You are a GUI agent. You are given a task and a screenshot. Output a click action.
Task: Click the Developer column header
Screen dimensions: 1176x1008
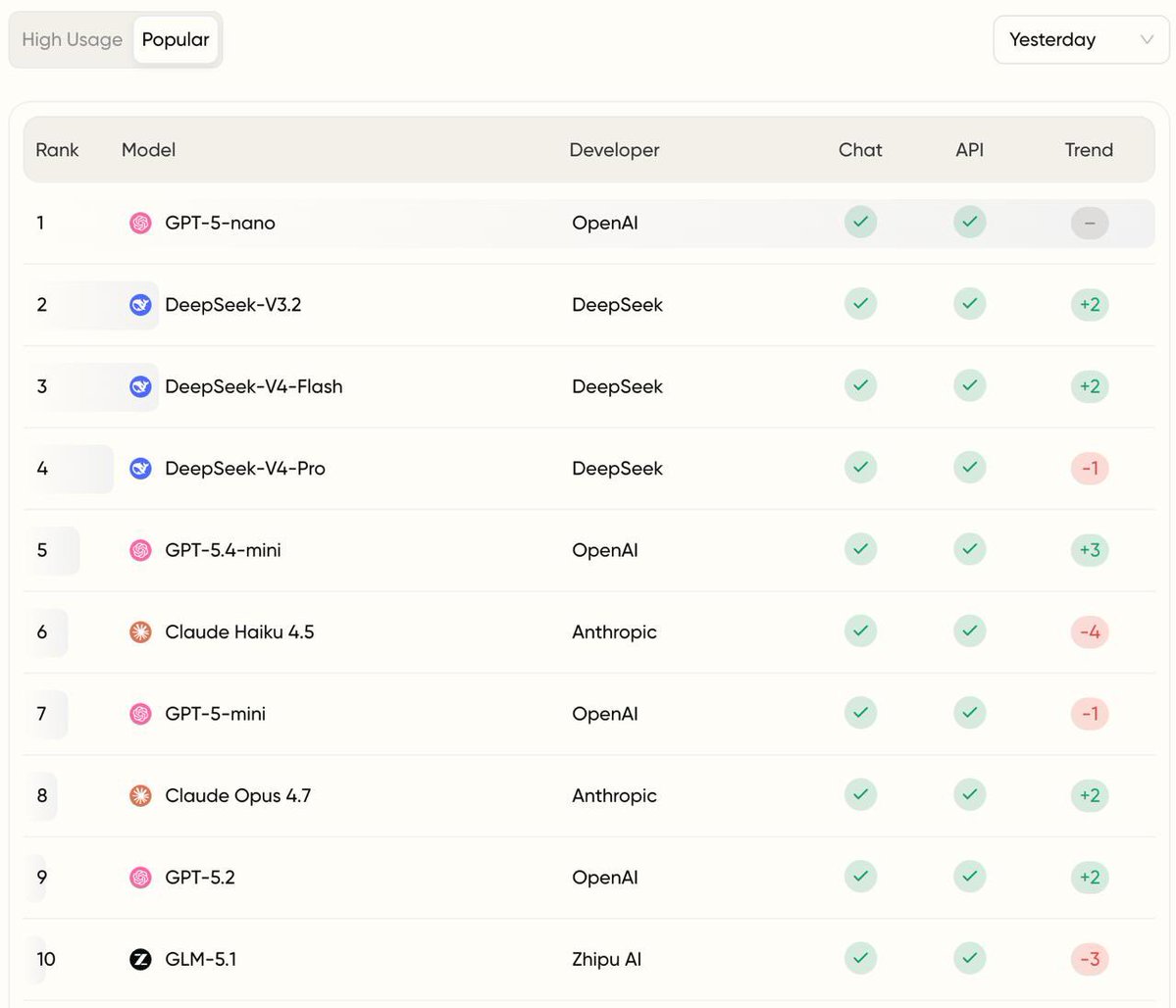[614, 150]
